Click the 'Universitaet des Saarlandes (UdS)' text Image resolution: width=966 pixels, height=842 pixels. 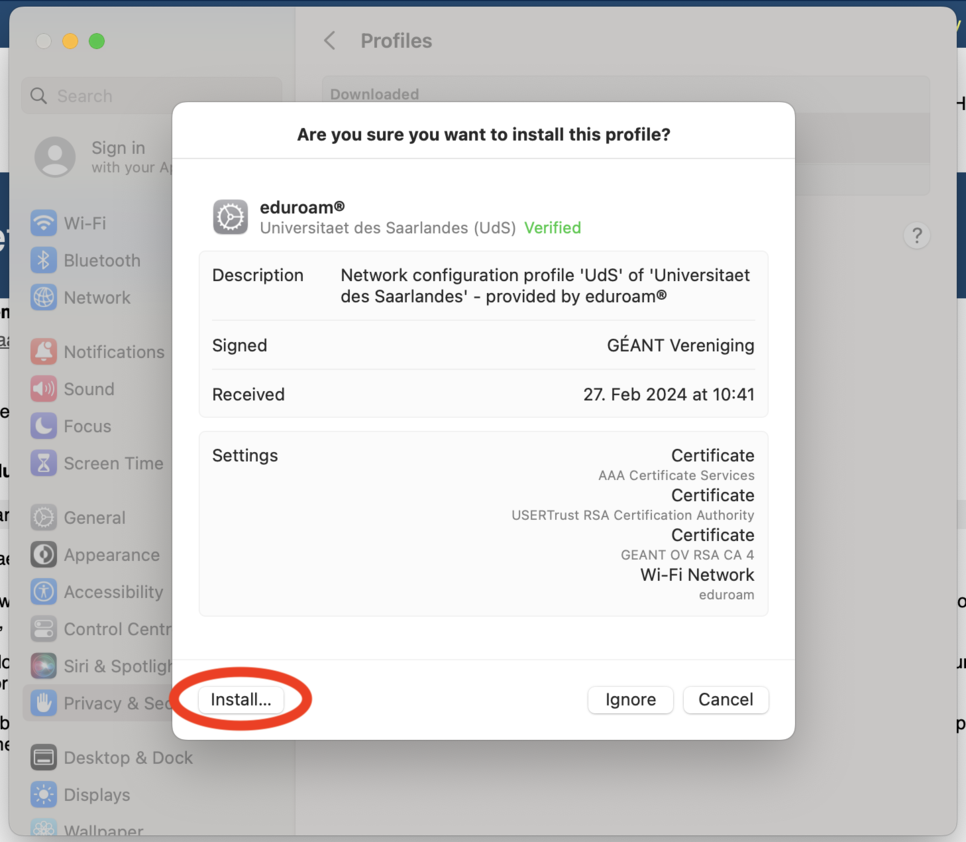point(388,228)
